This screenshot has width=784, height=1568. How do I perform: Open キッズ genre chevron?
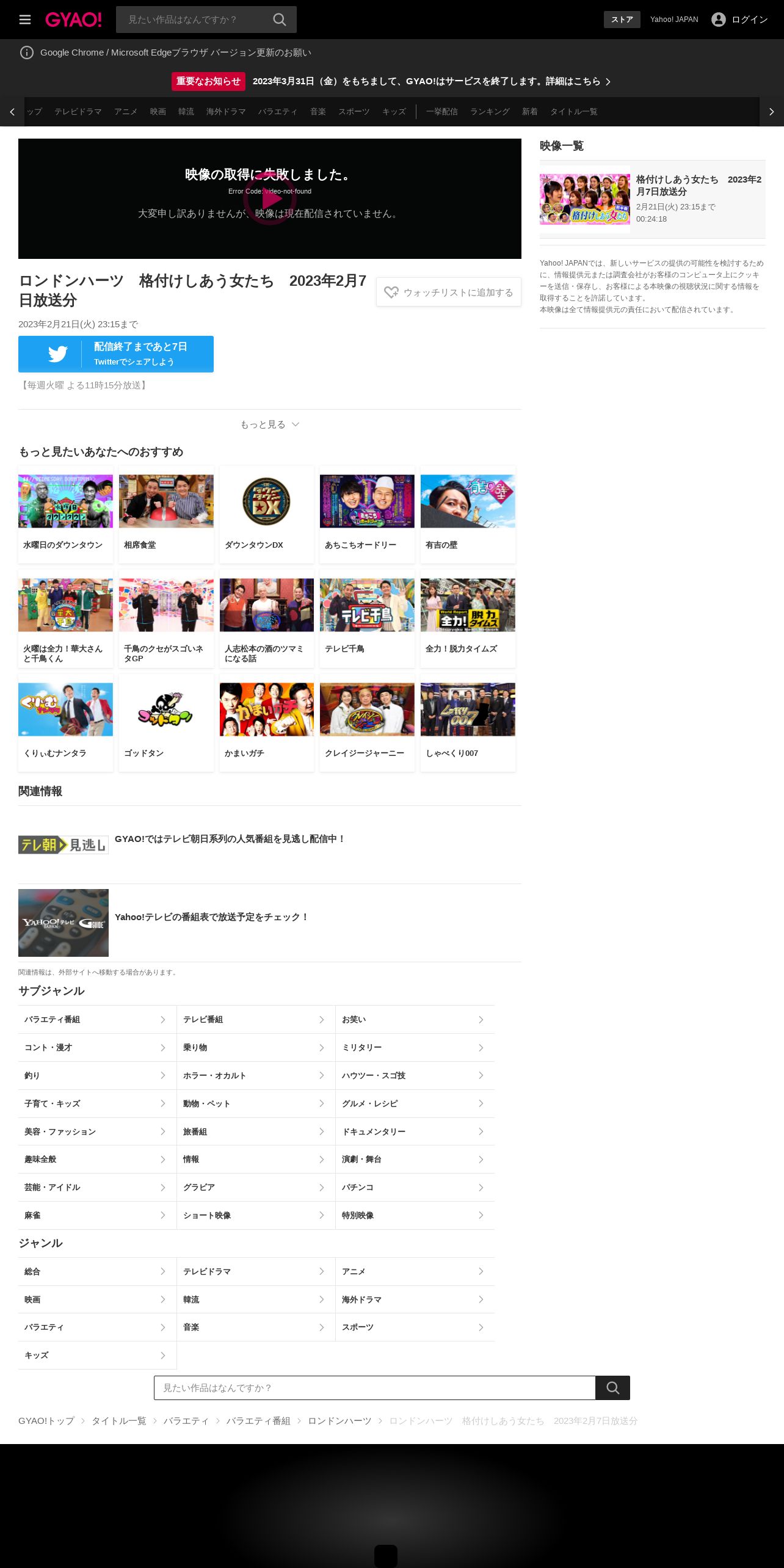[x=163, y=1356]
